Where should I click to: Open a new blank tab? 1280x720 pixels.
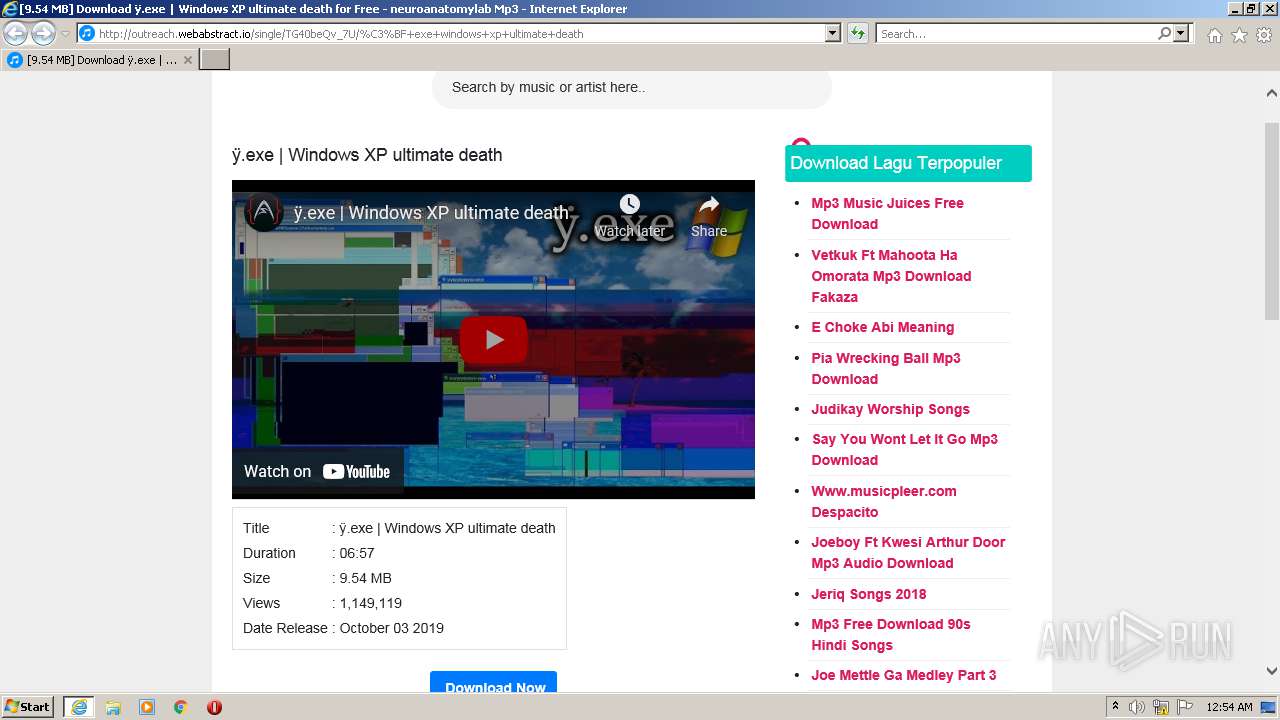(215, 60)
